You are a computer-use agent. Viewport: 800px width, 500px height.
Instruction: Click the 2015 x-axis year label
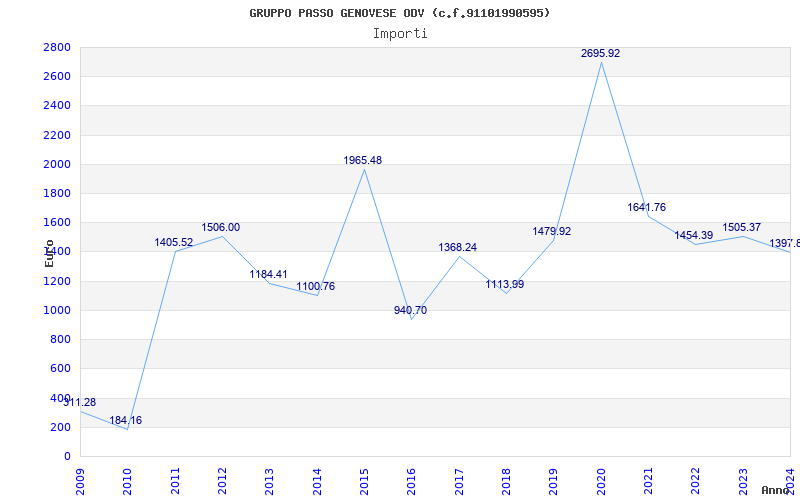coord(364,482)
